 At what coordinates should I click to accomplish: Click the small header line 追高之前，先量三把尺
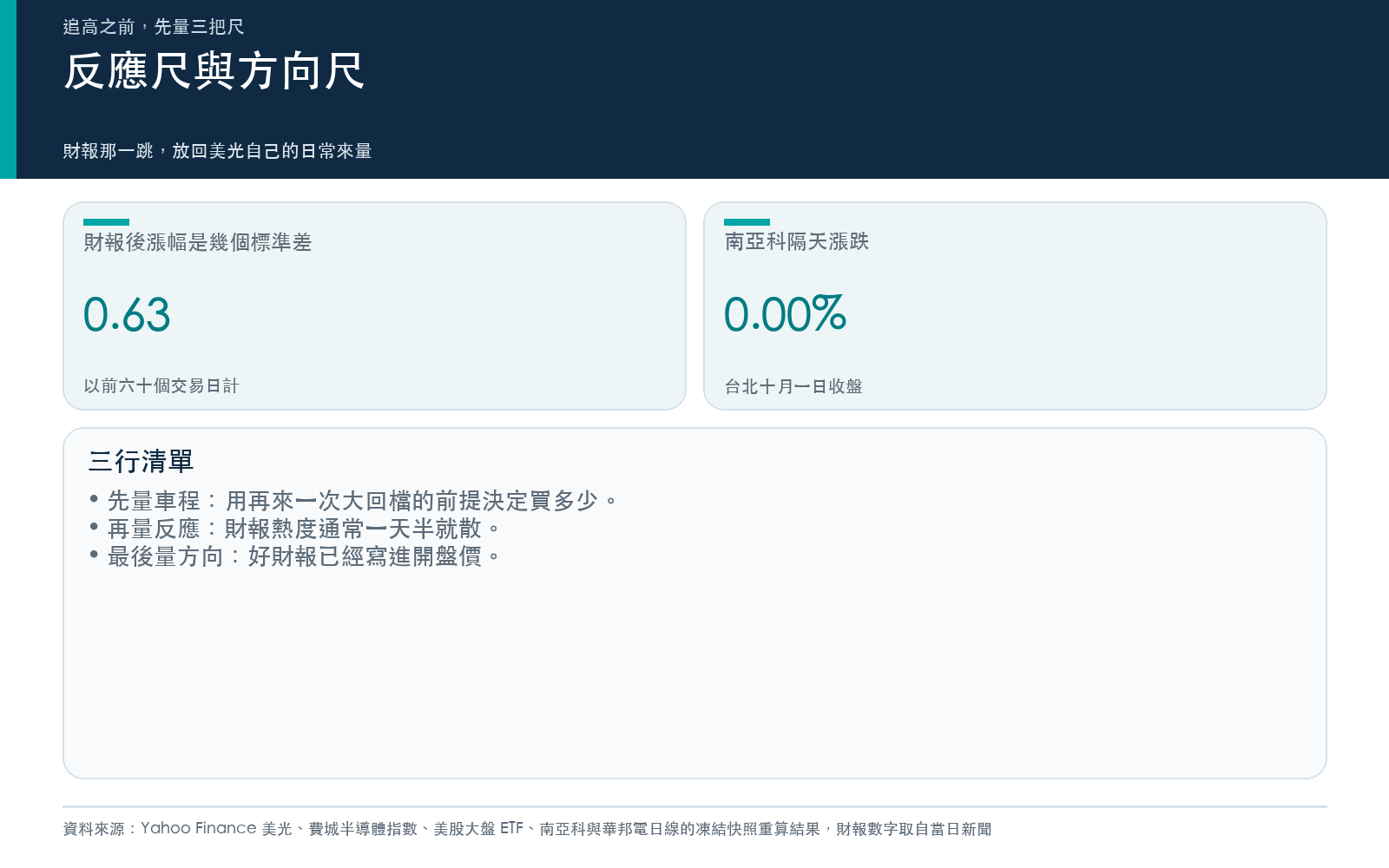tap(154, 27)
